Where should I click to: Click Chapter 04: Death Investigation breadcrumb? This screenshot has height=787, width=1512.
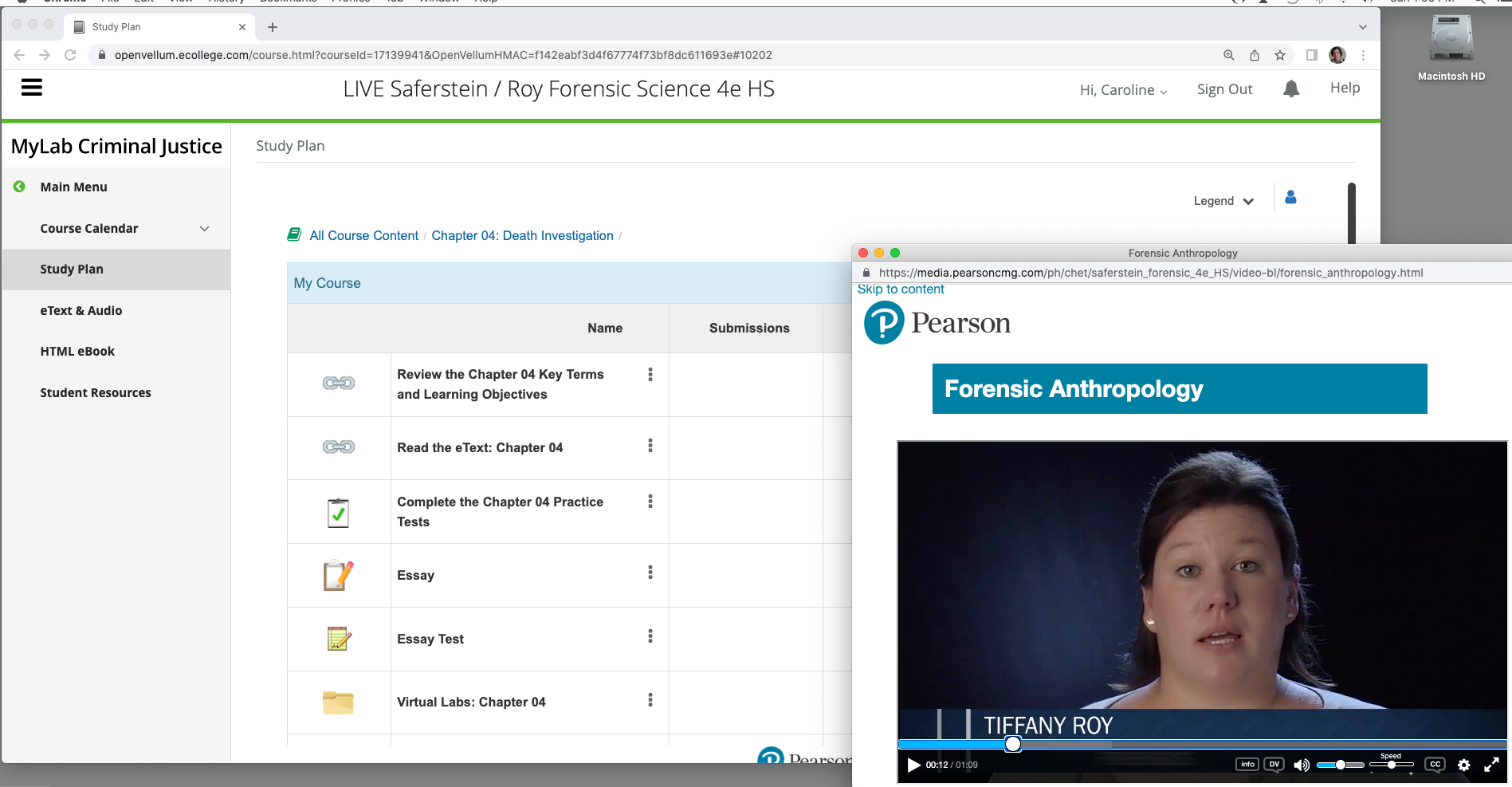tap(522, 235)
